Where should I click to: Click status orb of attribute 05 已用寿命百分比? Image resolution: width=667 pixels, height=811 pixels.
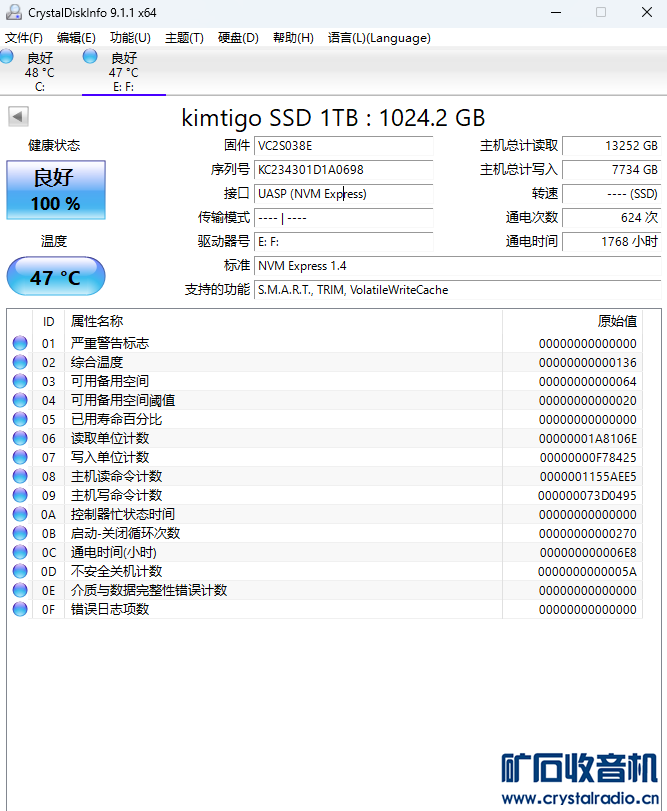[x=20, y=419]
